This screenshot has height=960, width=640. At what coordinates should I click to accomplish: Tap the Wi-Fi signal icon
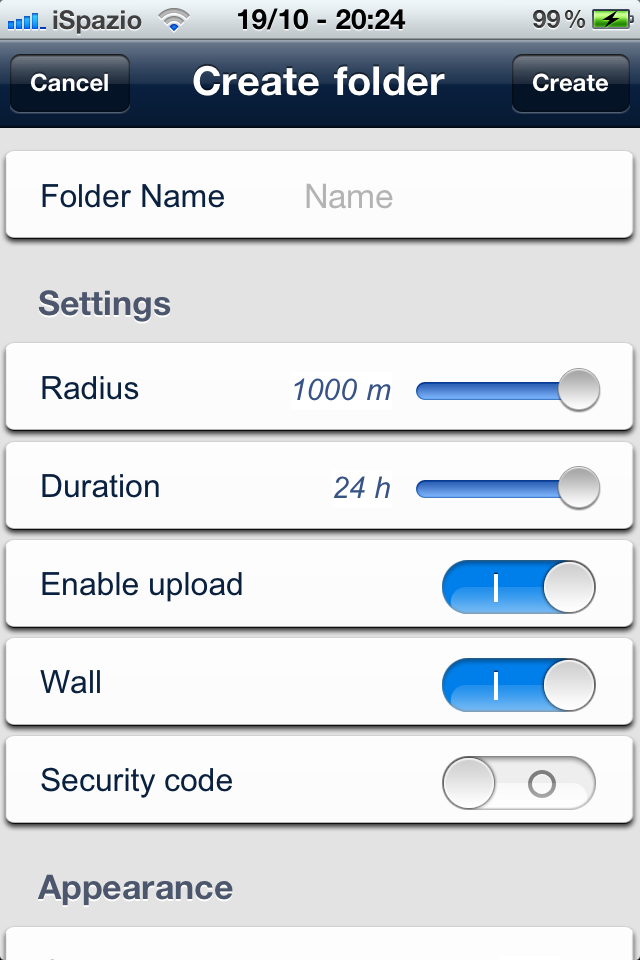click(x=175, y=19)
